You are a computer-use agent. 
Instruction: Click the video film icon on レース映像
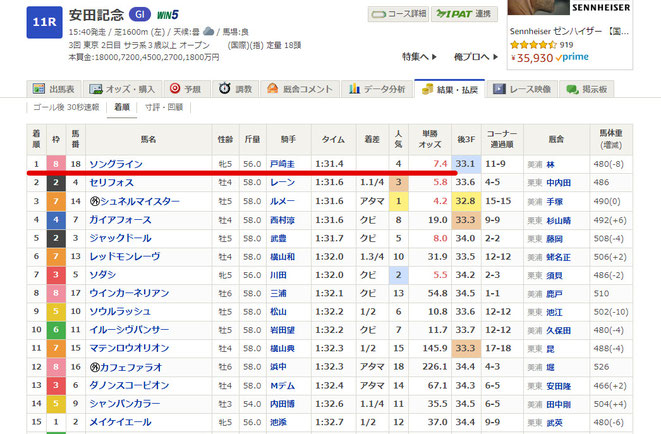[499, 89]
